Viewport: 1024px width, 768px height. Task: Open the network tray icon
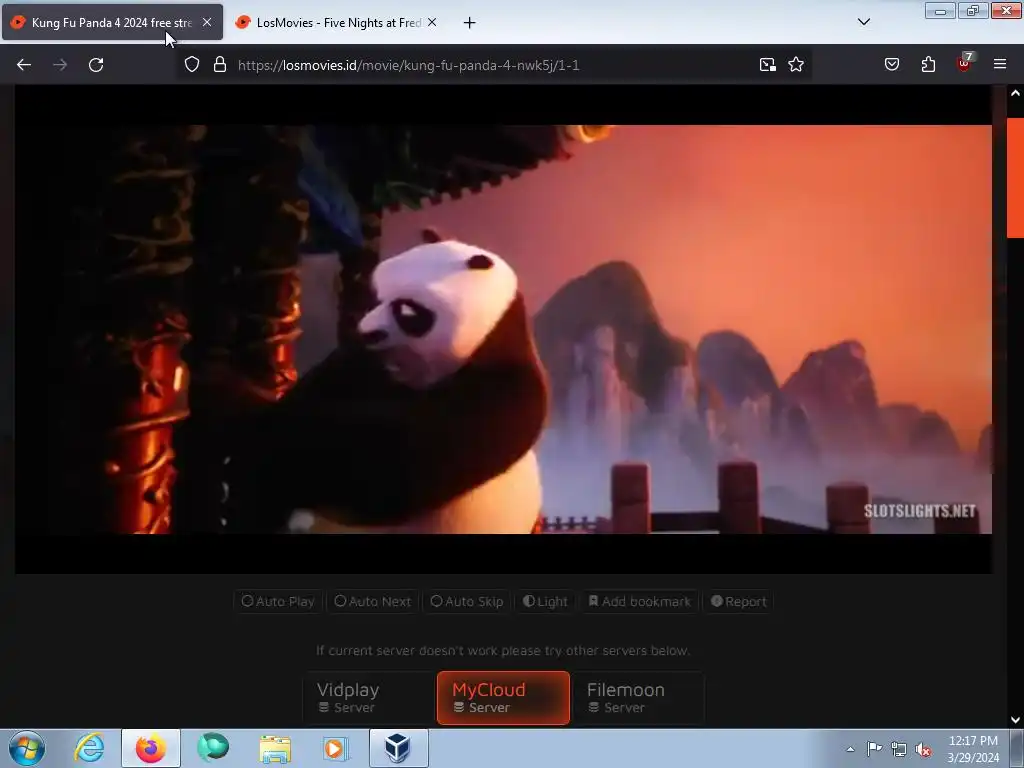pyautogui.click(x=899, y=749)
